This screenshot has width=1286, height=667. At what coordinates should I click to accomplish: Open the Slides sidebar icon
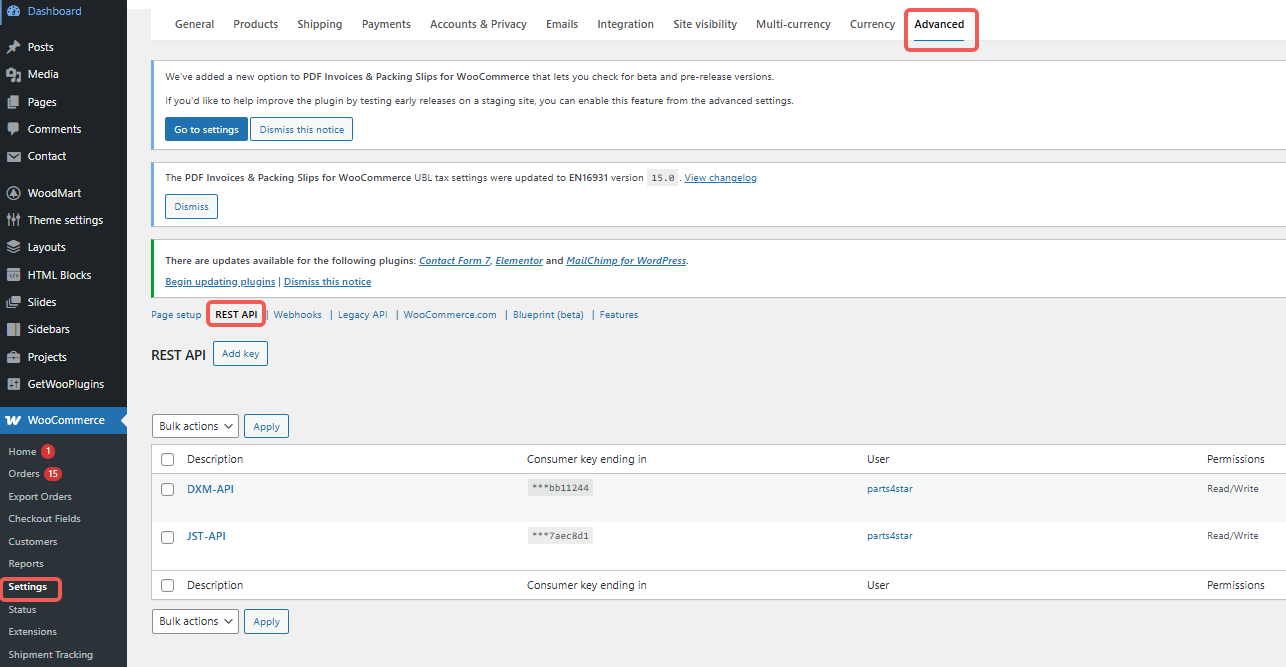click(14, 301)
